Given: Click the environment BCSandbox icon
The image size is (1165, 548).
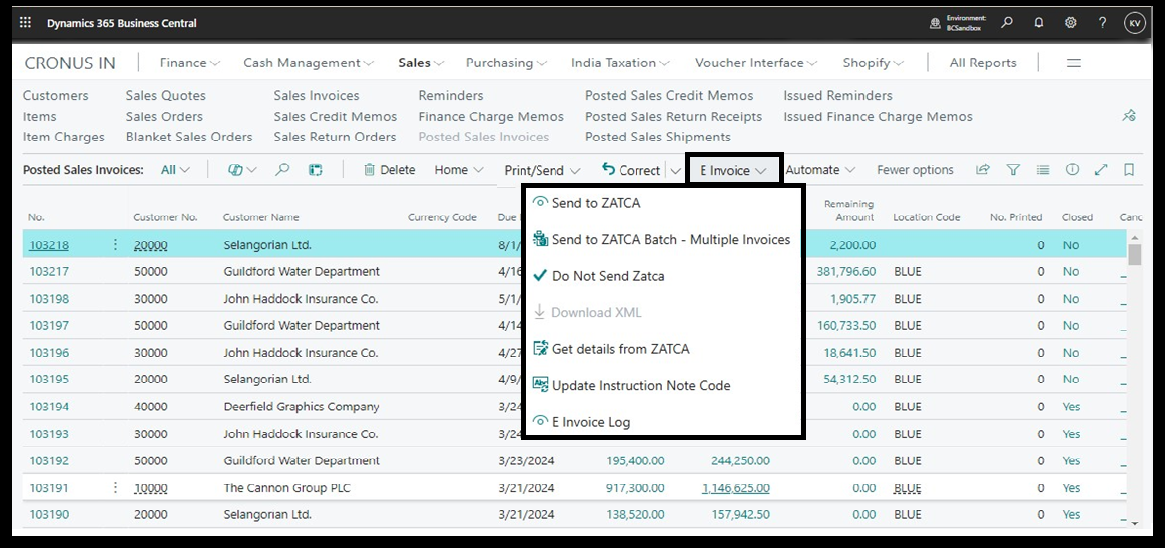Looking at the screenshot, I should click(x=935, y=23).
